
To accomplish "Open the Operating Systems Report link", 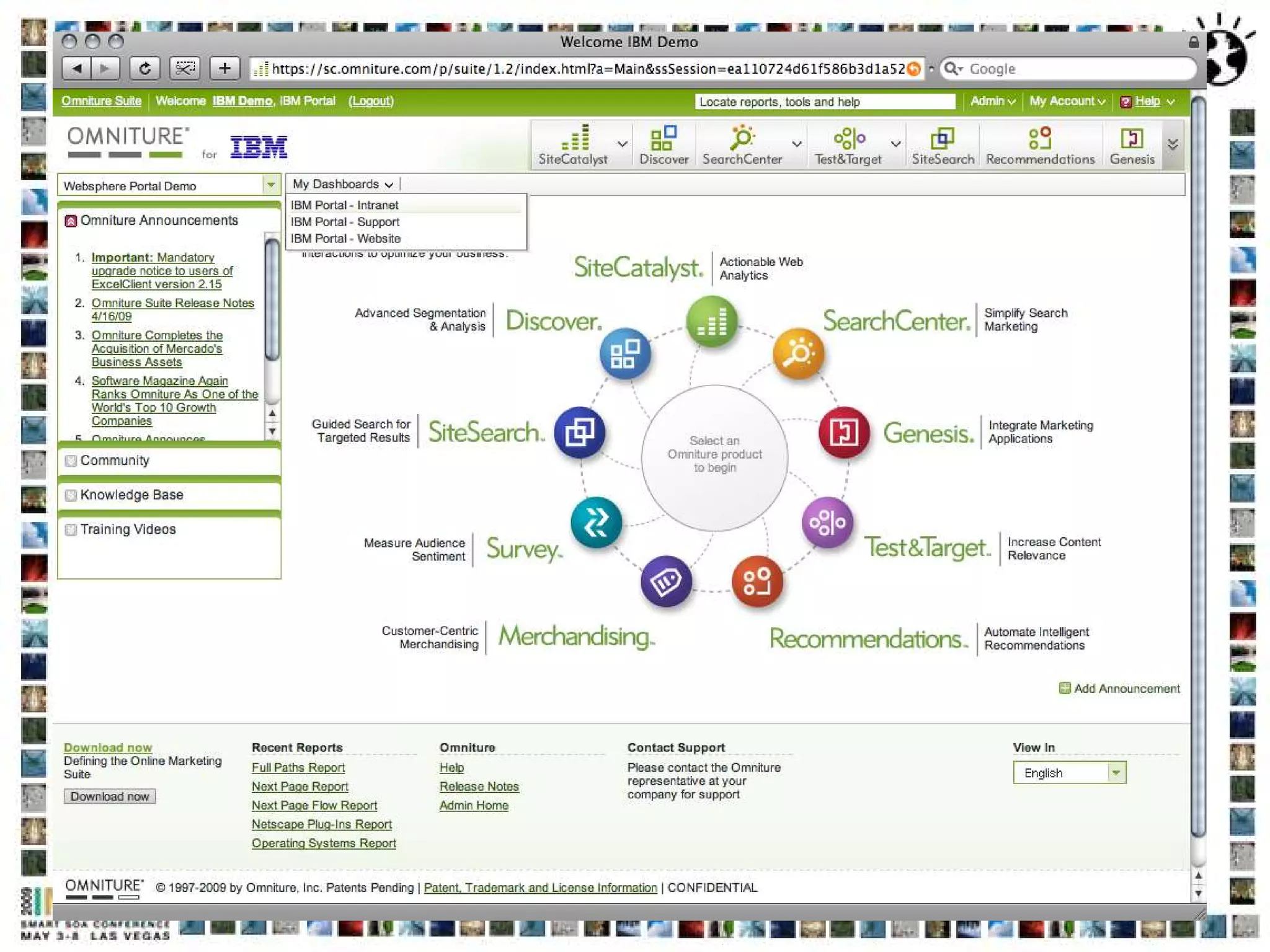I will tap(324, 843).
